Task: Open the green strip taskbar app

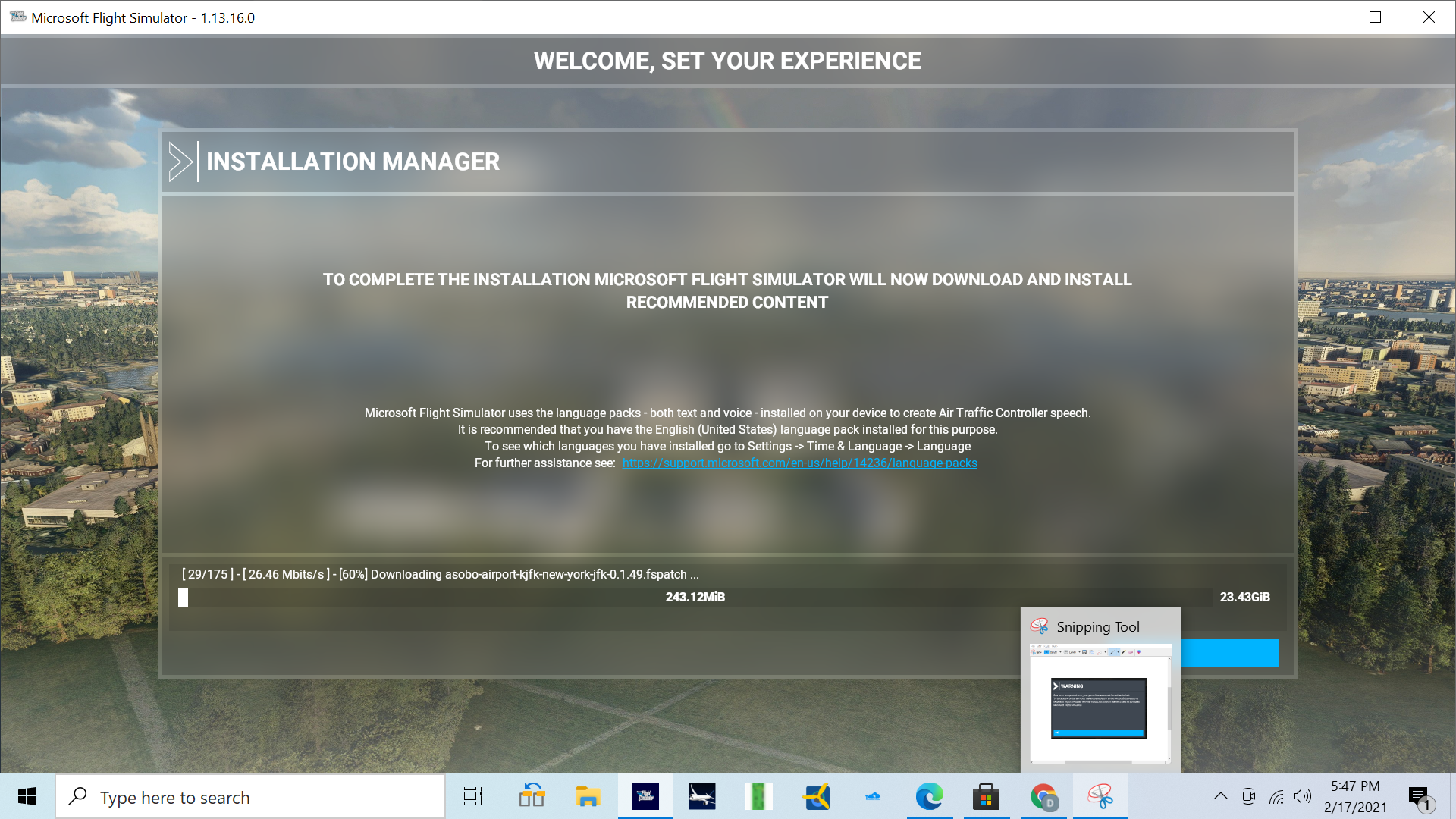Action: tap(759, 797)
